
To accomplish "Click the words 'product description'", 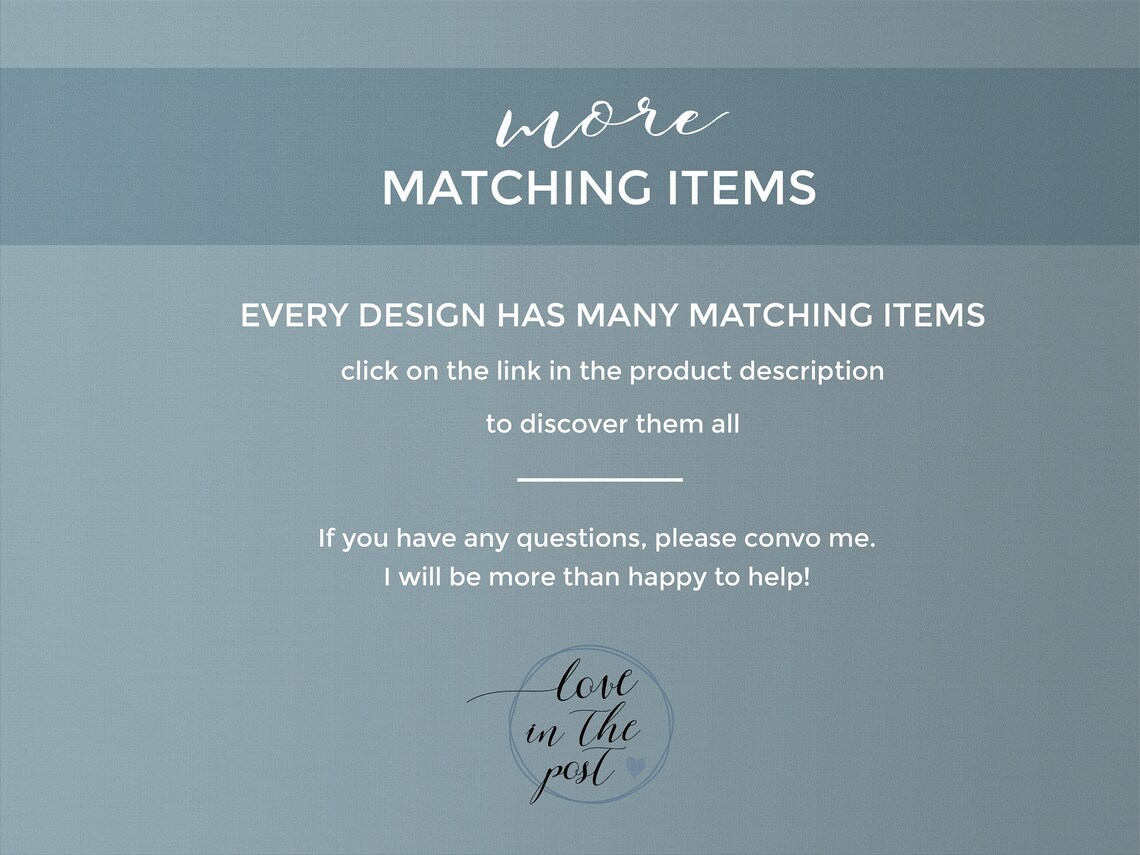I will (x=756, y=372).
